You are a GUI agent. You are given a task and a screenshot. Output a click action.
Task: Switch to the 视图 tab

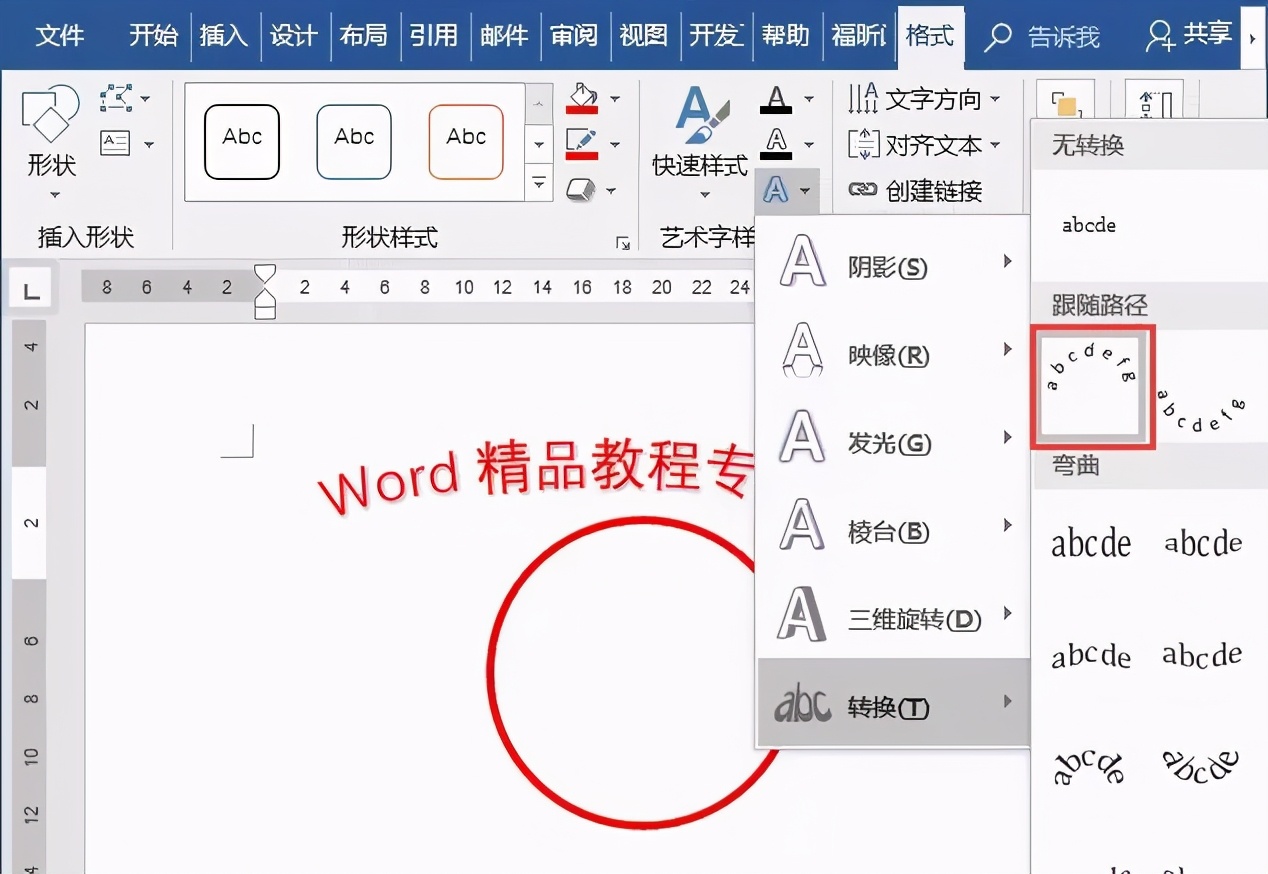[x=643, y=37]
